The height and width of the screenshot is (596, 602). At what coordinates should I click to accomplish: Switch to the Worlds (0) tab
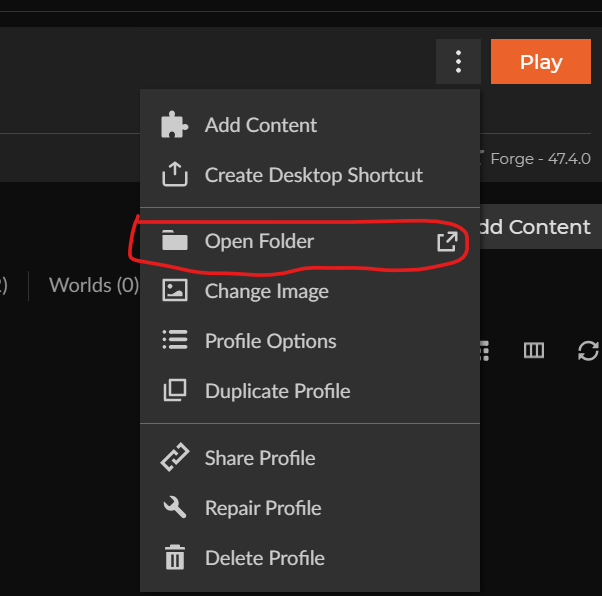(93, 285)
